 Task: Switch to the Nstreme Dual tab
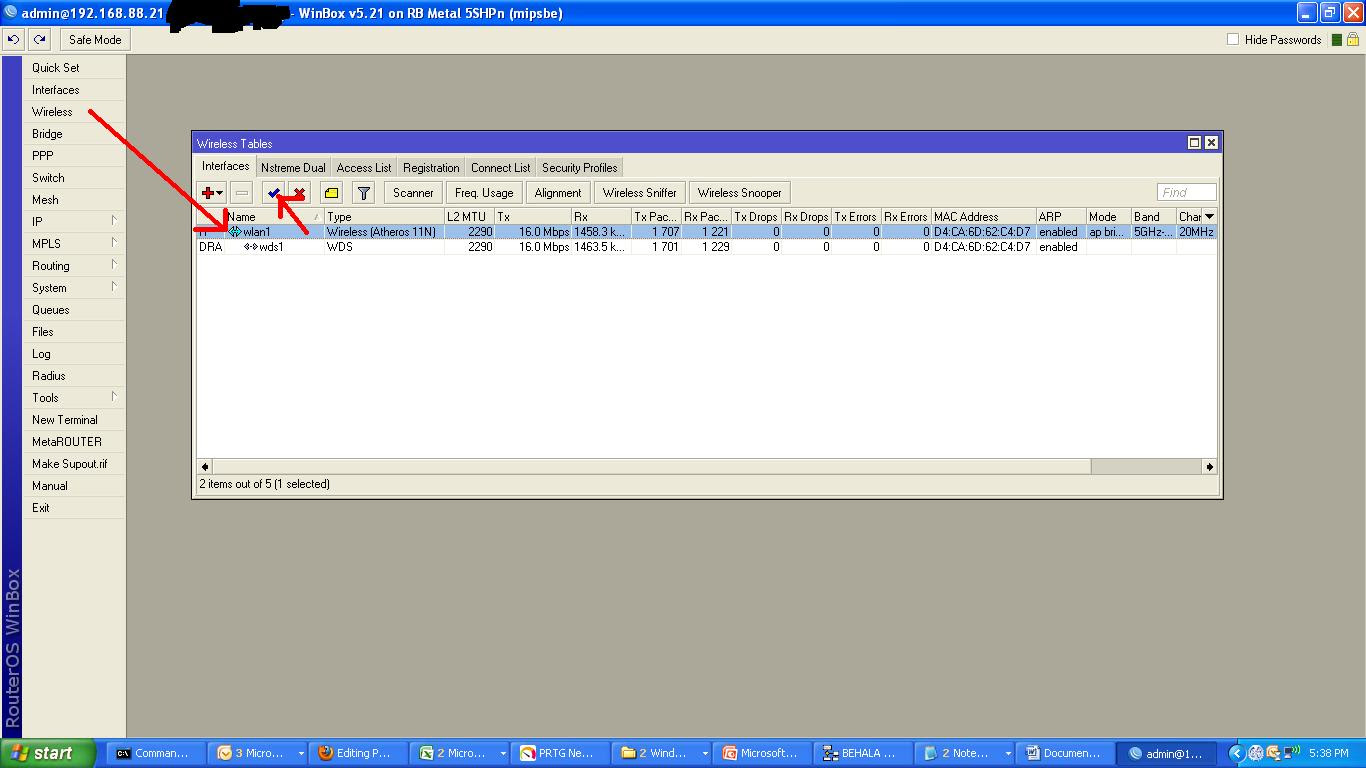tap(293, 168)
